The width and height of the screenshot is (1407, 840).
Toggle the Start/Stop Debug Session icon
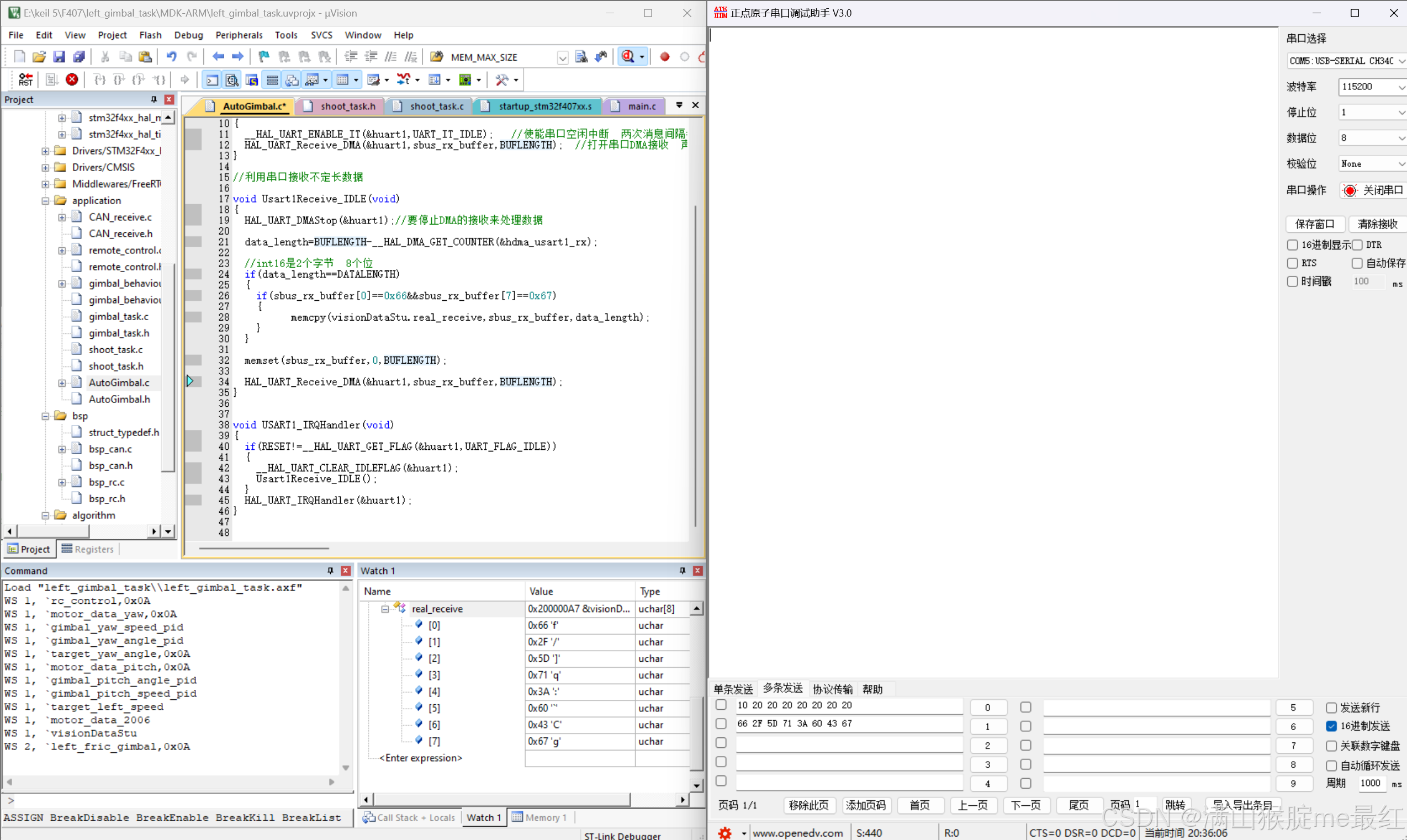pyautogui.click(x=628, y=57)
